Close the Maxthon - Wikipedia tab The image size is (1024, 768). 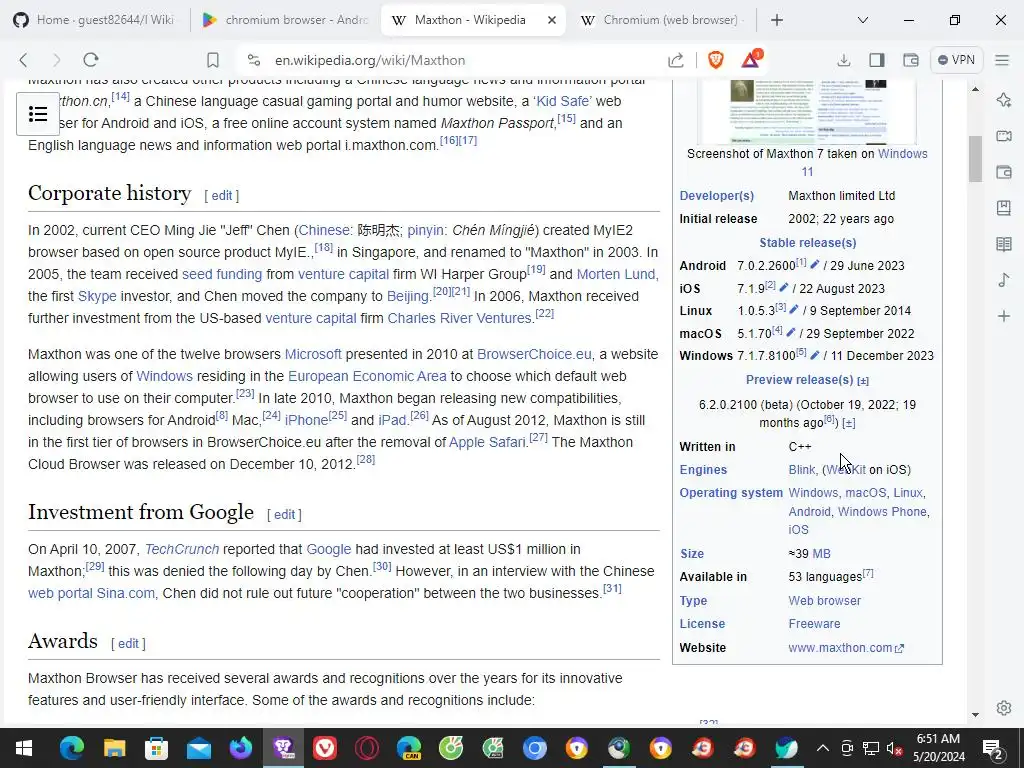coord(552,20)
